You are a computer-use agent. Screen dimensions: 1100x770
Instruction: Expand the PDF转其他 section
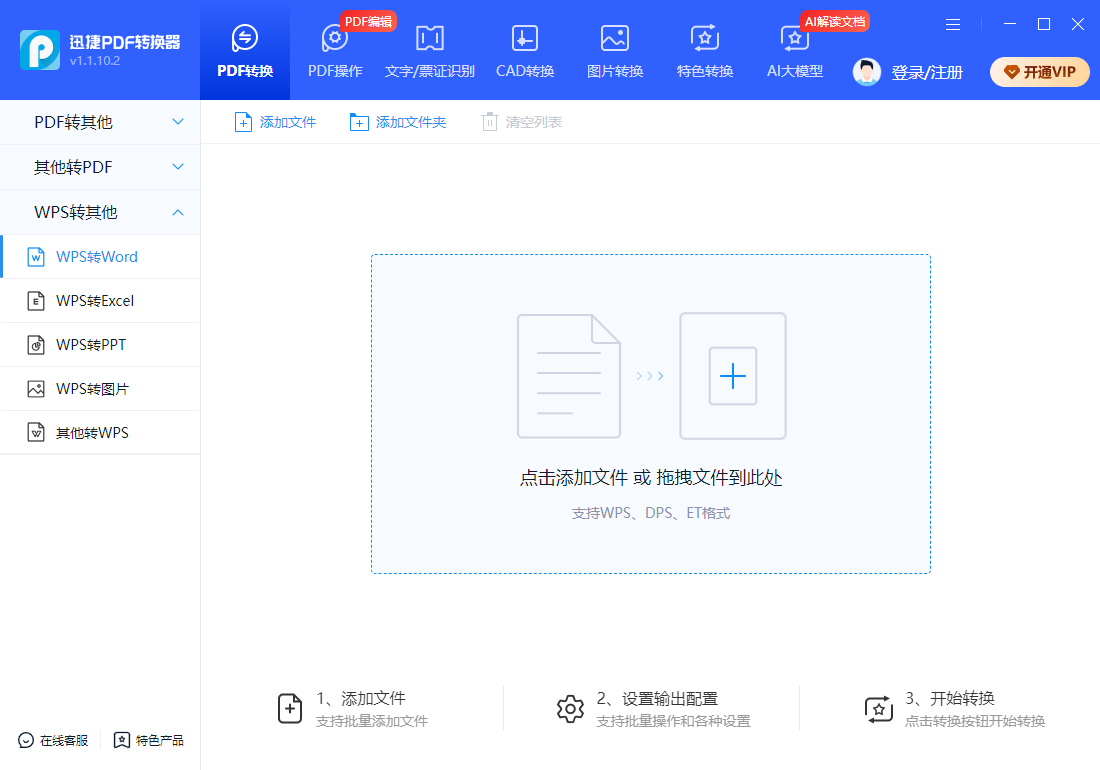(100, 122)
